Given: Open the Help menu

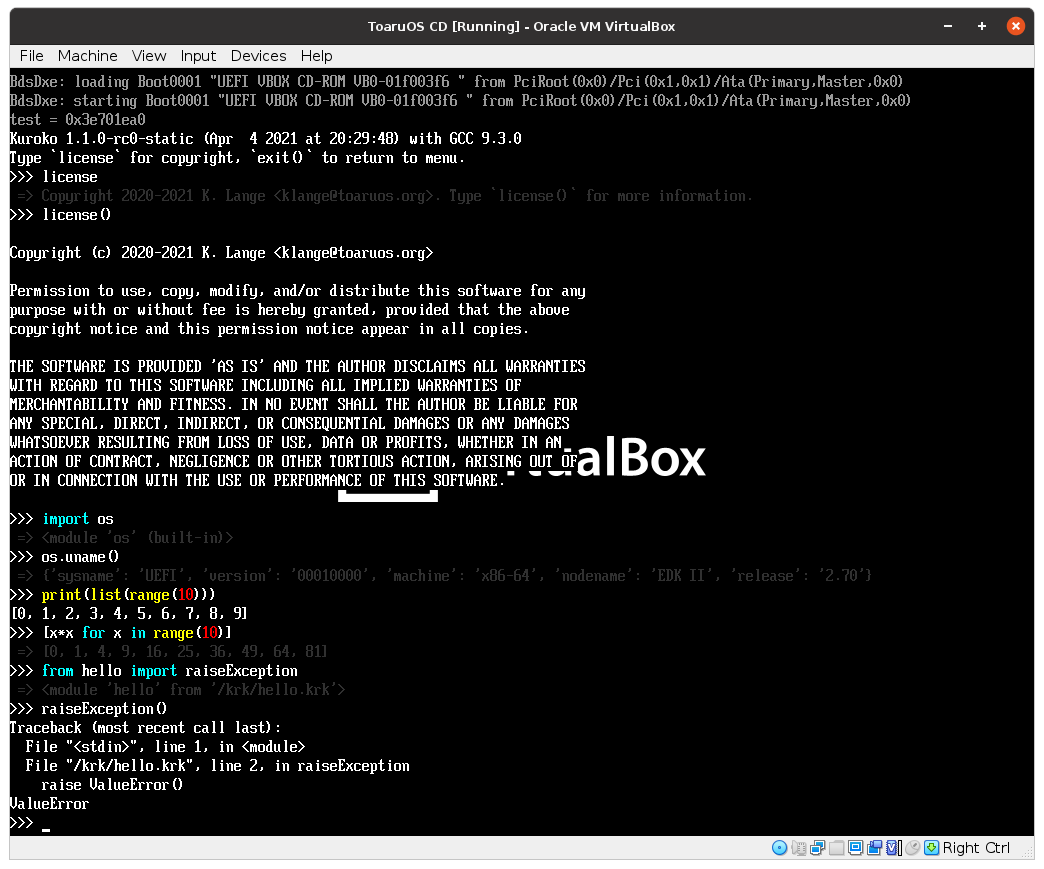Looking at the screenshot, I should [316, 56].
